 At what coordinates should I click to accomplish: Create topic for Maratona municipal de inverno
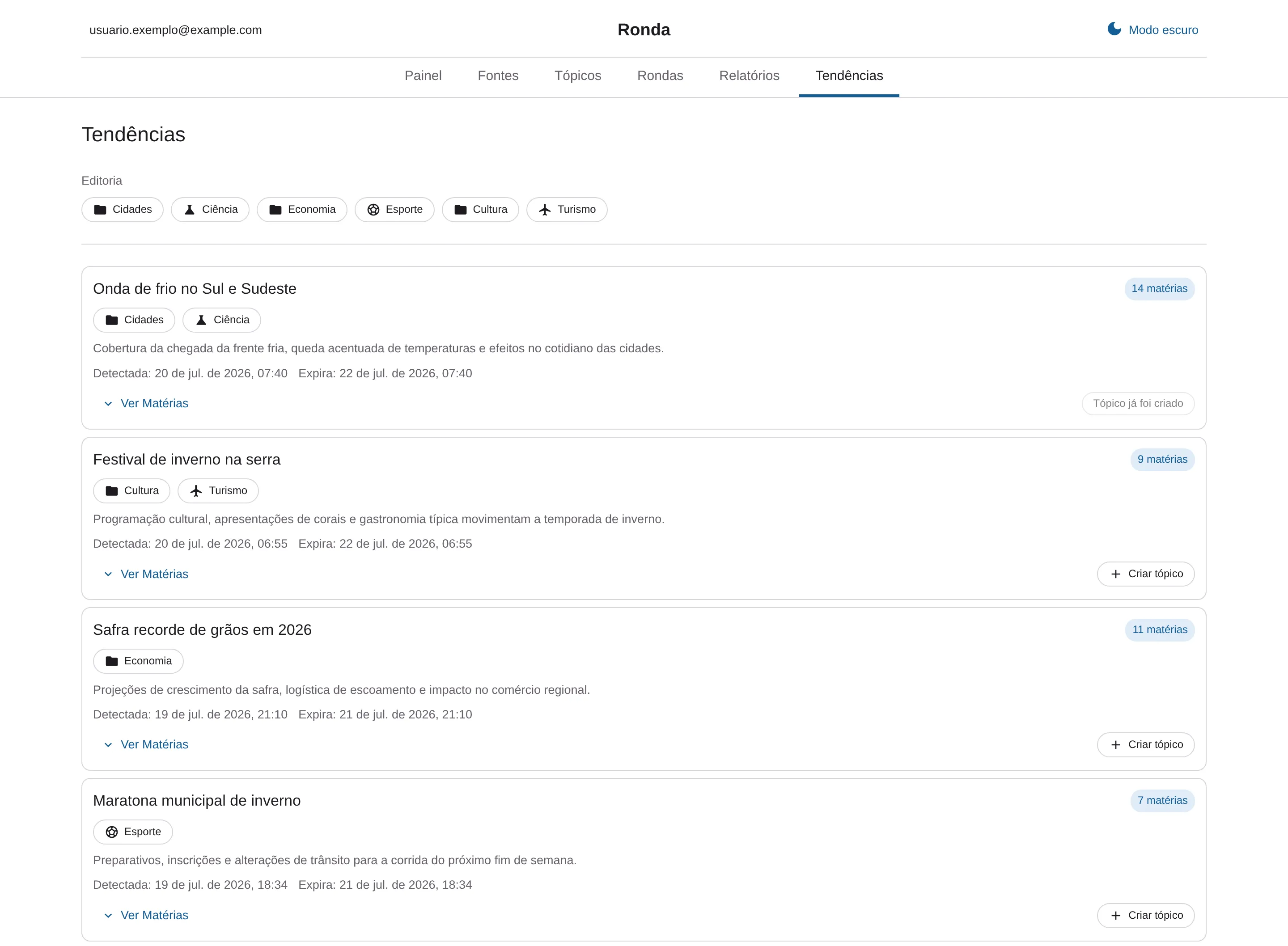click(1145, 916)
